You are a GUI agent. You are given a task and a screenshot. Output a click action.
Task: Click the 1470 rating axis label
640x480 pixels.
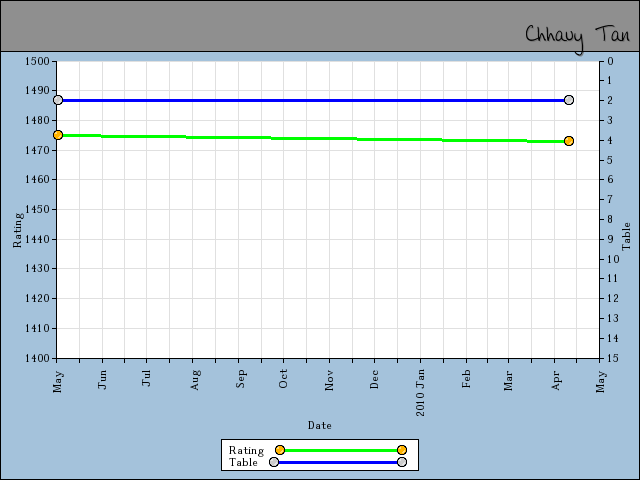(x=37, y=150)
